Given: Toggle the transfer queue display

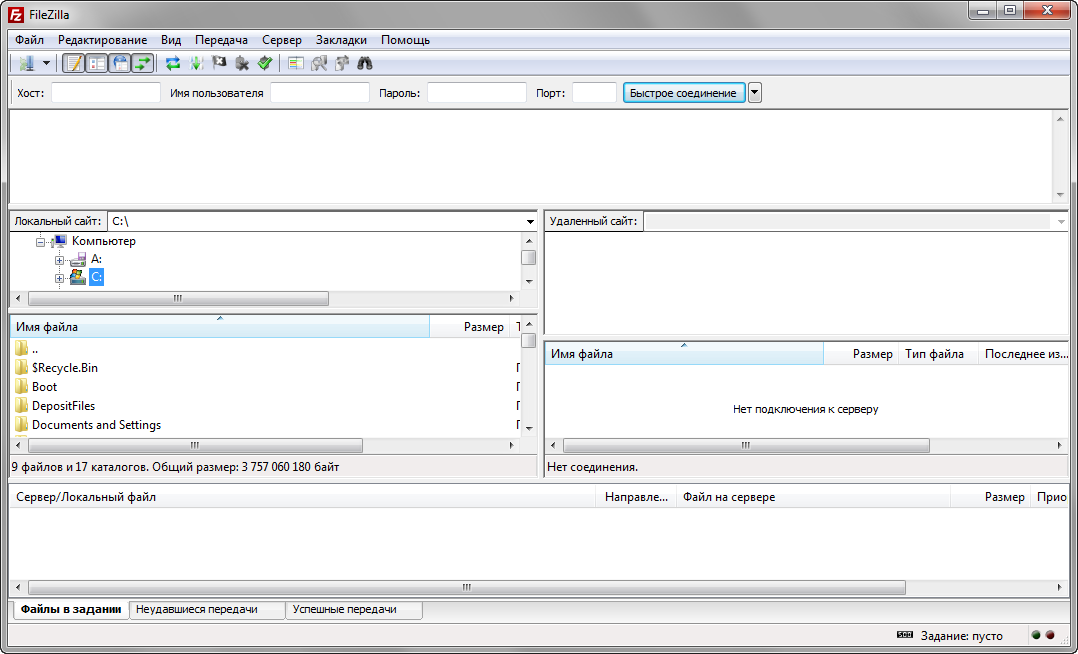Looking at the screenshot, I should point(142,63).
